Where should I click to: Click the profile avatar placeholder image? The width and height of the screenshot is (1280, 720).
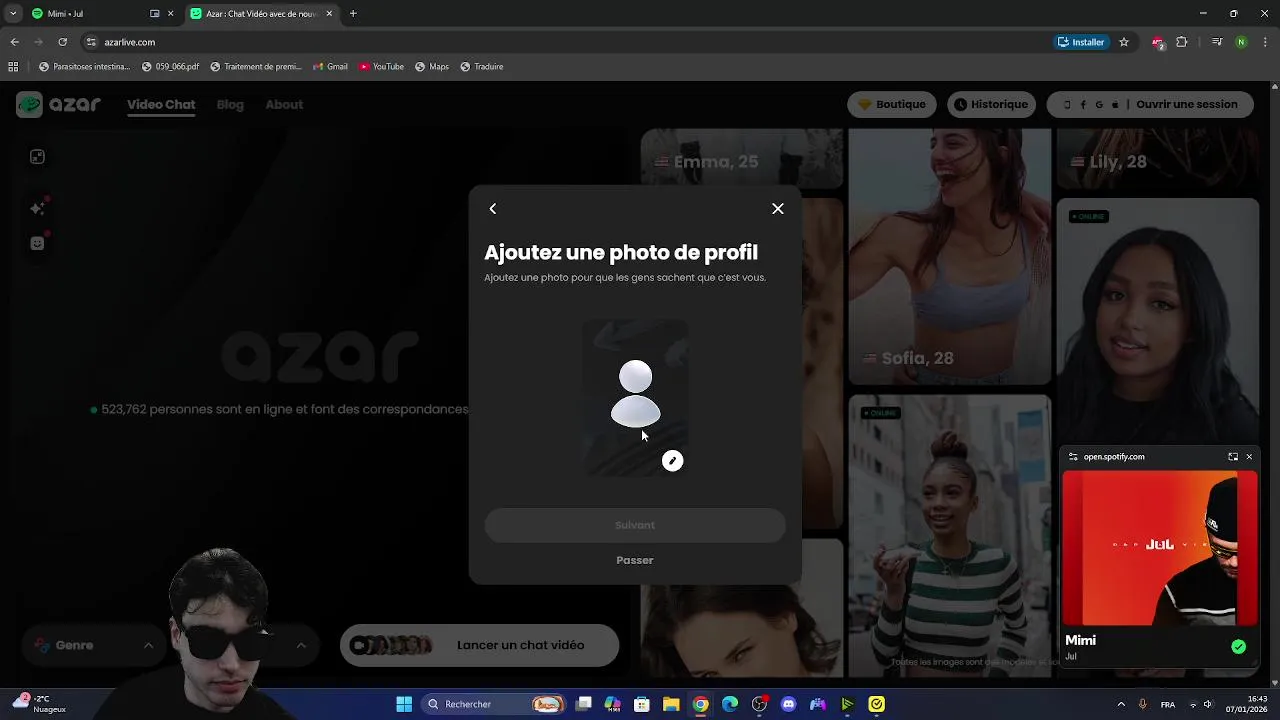636,397
